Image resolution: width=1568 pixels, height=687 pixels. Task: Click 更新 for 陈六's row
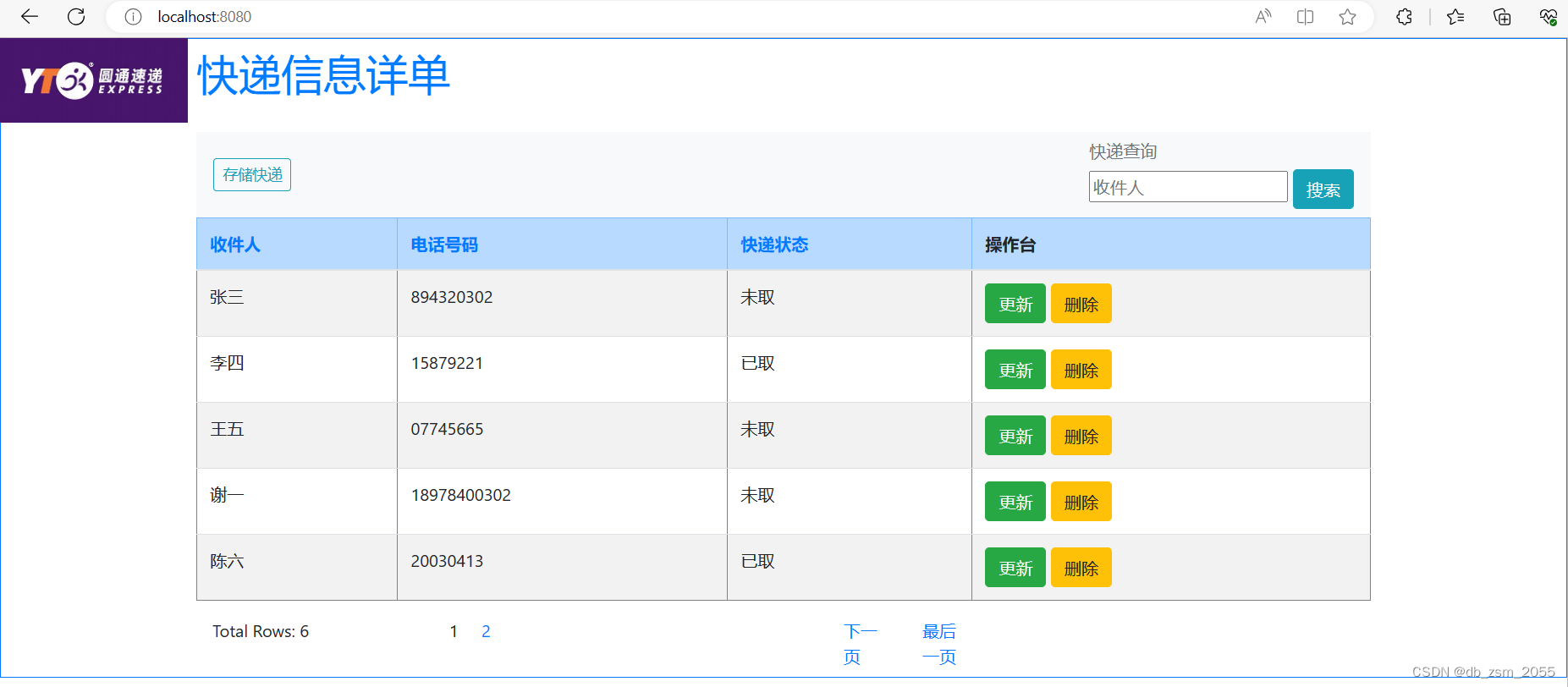[1015, 568]
